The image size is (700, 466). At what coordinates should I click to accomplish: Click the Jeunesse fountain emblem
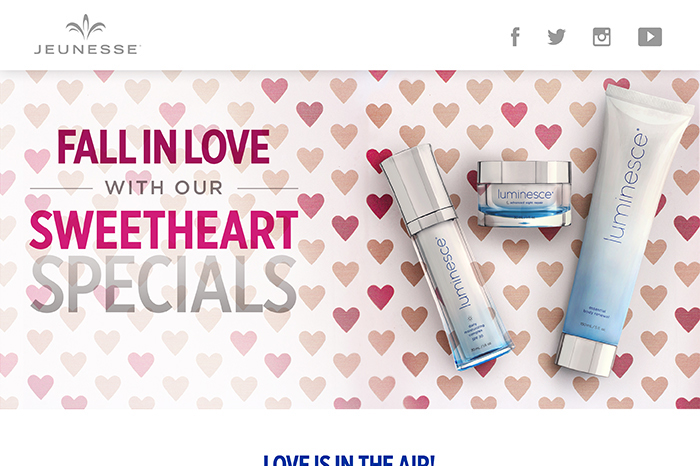86,27
